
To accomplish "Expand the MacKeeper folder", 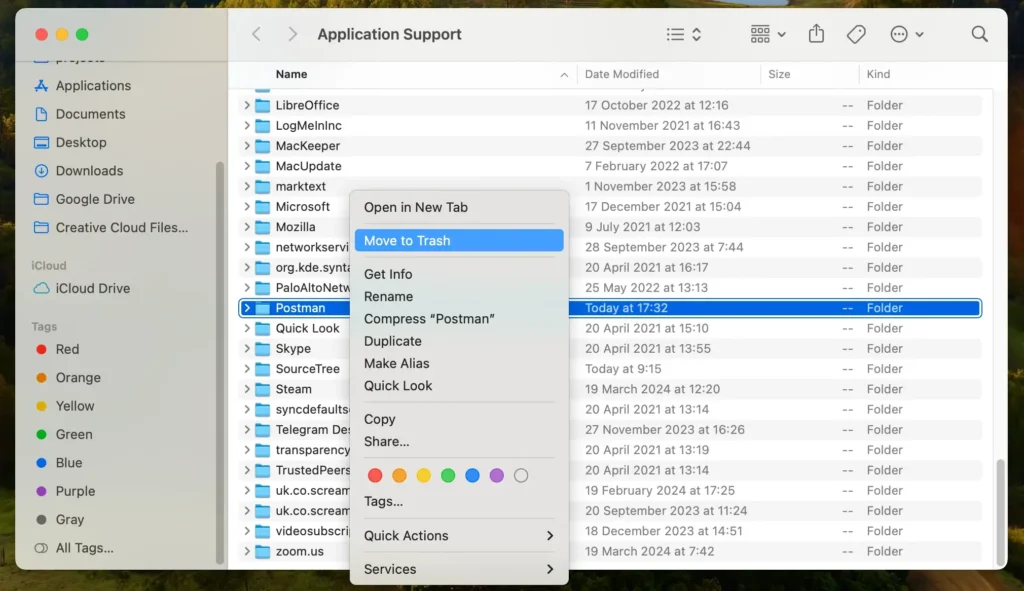I will [247, 146].
